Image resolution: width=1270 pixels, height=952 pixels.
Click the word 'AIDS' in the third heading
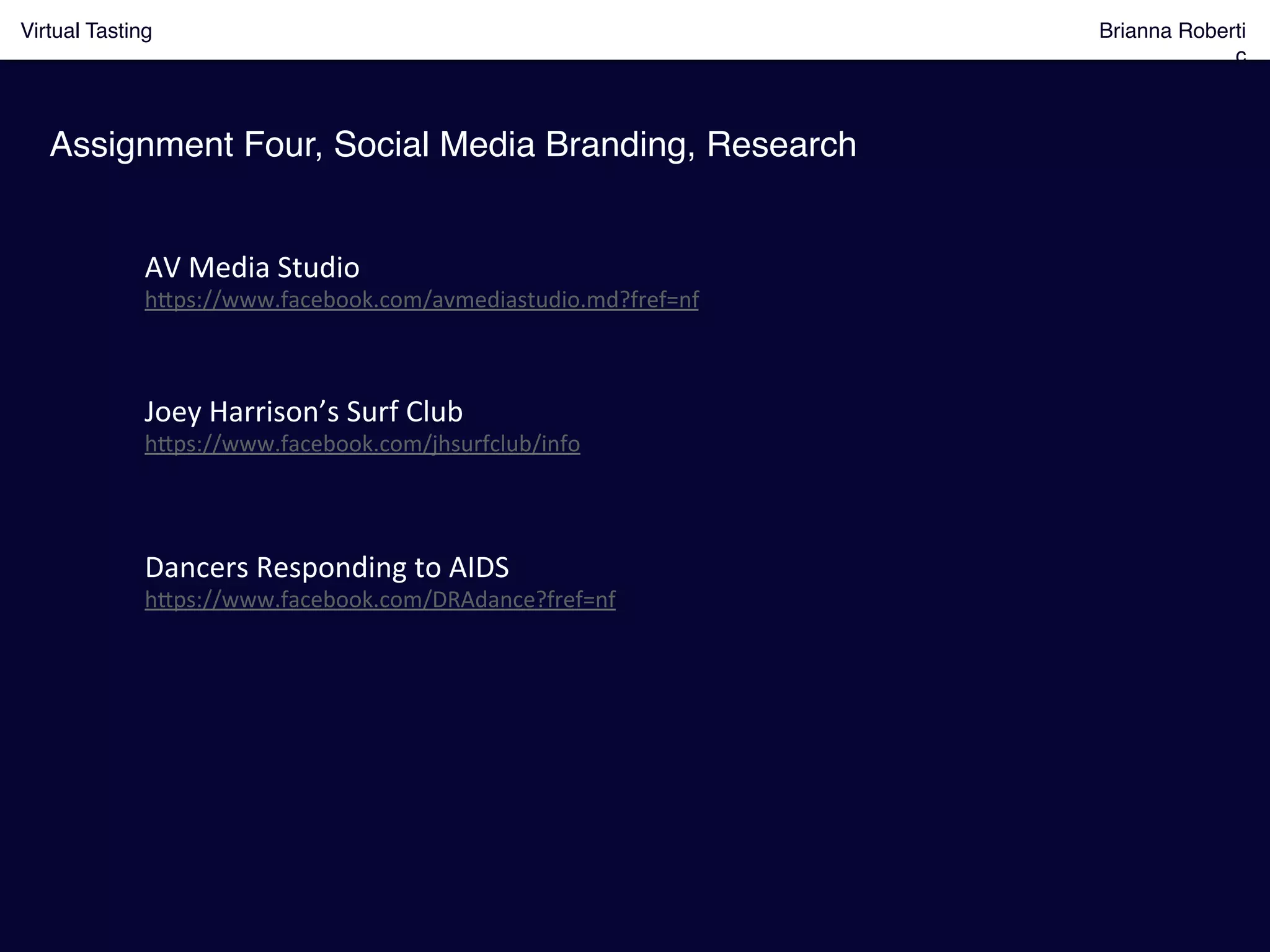[479, 568]
